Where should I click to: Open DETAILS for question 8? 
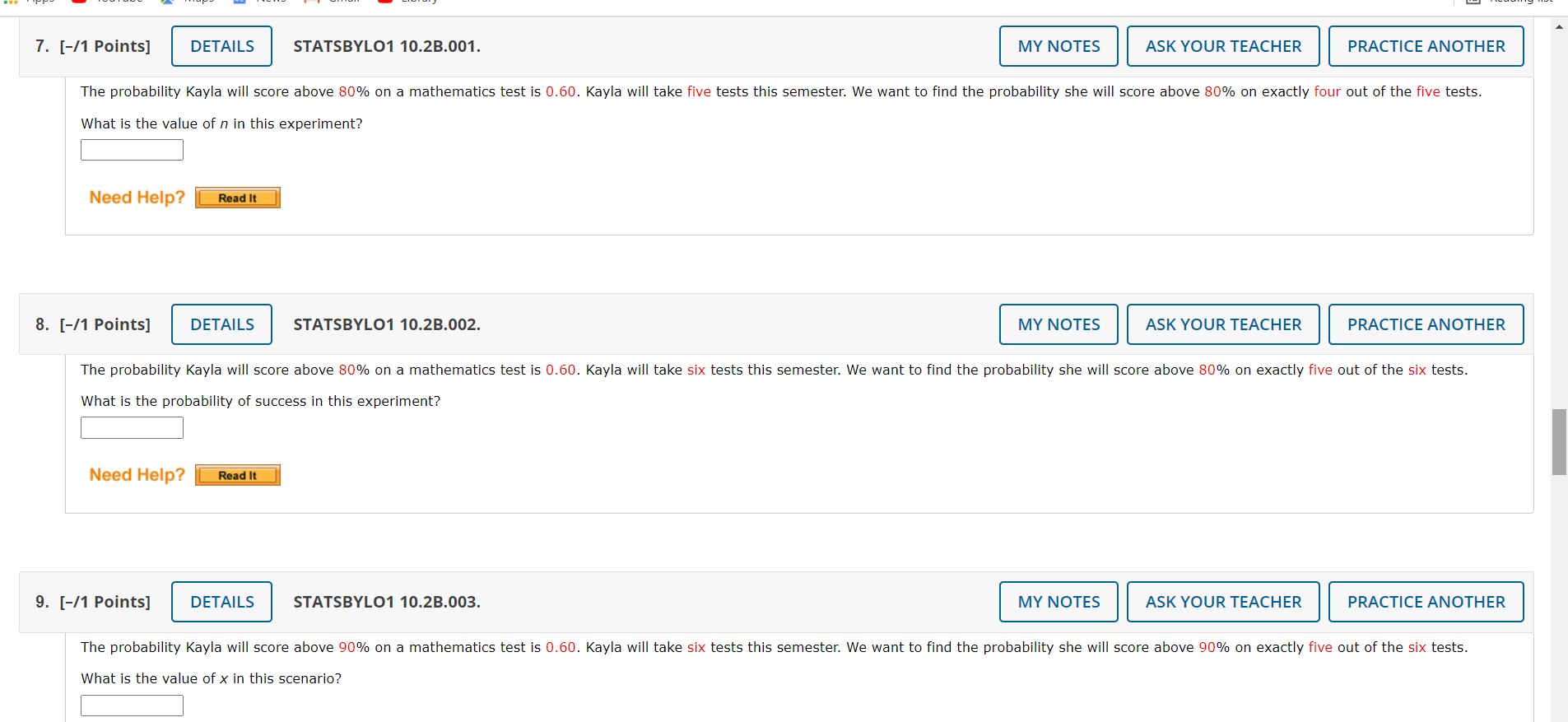click(221, 324)
